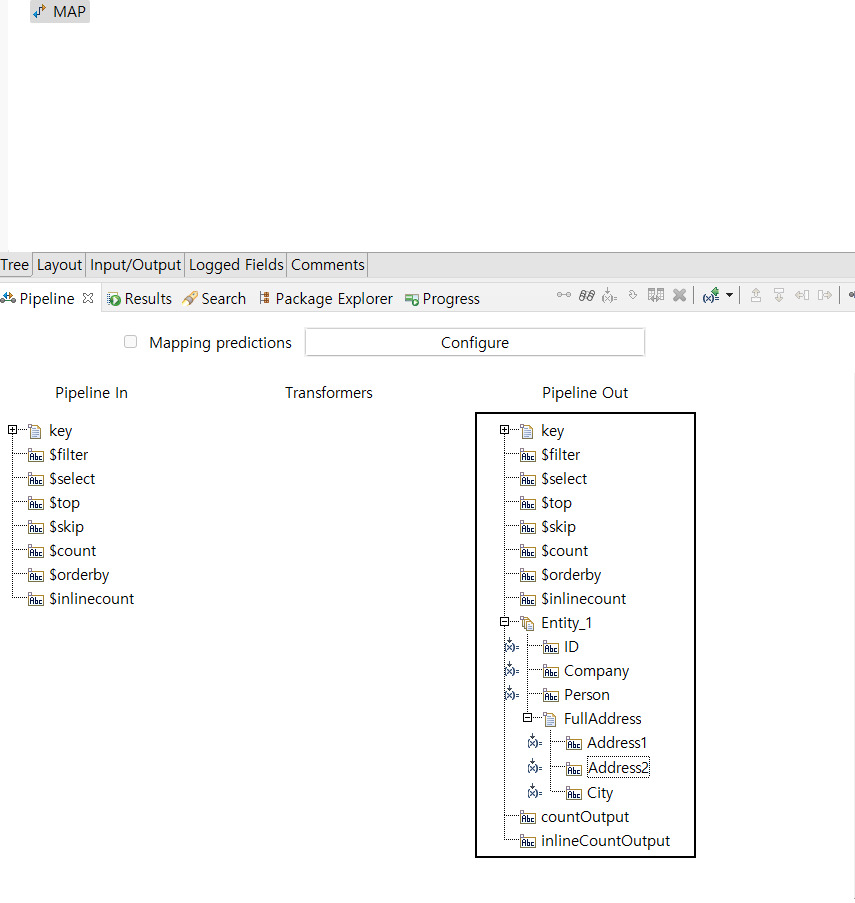Select $orderby in the Pipeline In tree
This screenshot has height=903, width=855.
click(x=79, y=575)
